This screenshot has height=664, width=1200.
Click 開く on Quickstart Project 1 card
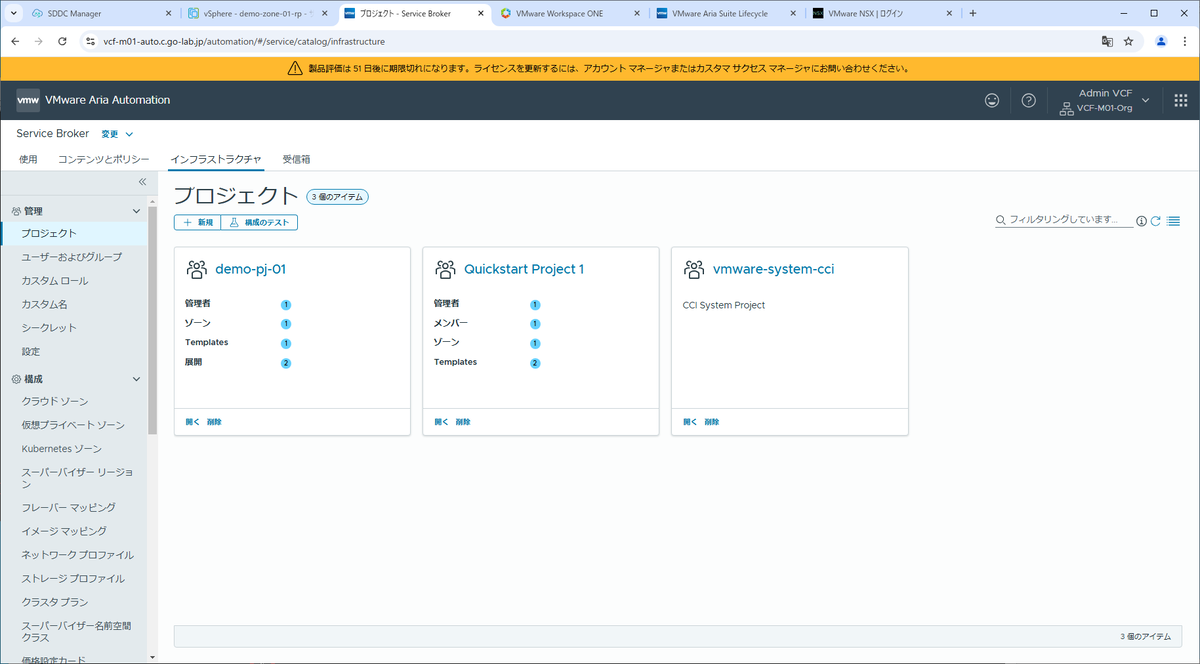tap(441, 422)
